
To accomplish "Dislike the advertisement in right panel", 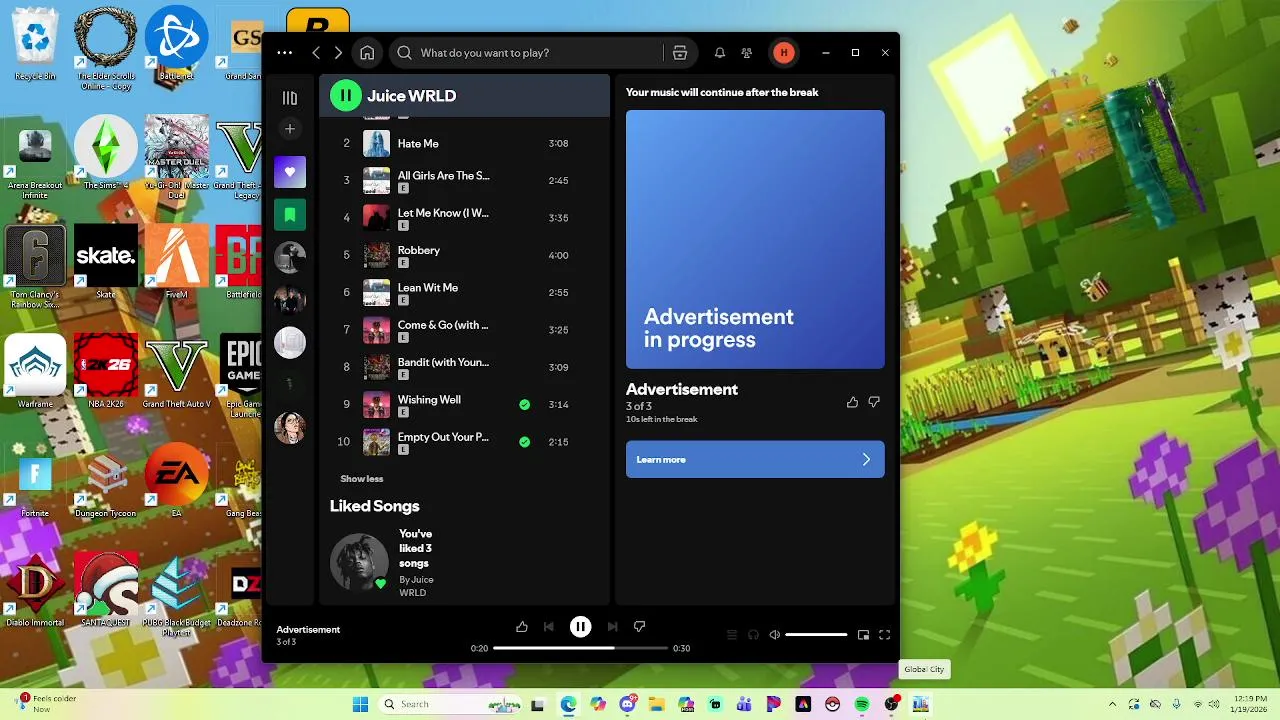I will click(874, 402).
